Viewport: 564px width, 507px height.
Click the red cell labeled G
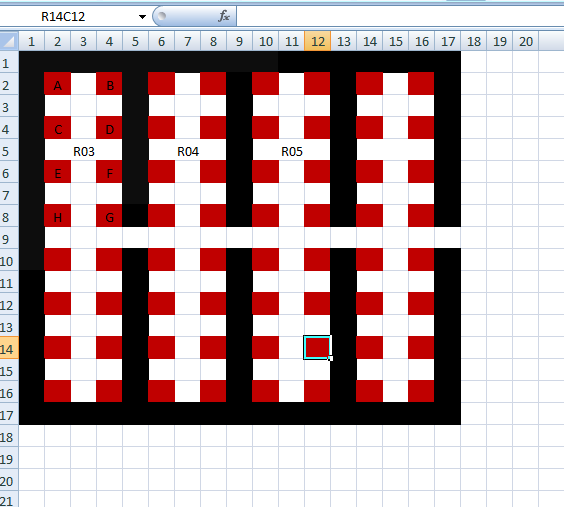[109, 216]
